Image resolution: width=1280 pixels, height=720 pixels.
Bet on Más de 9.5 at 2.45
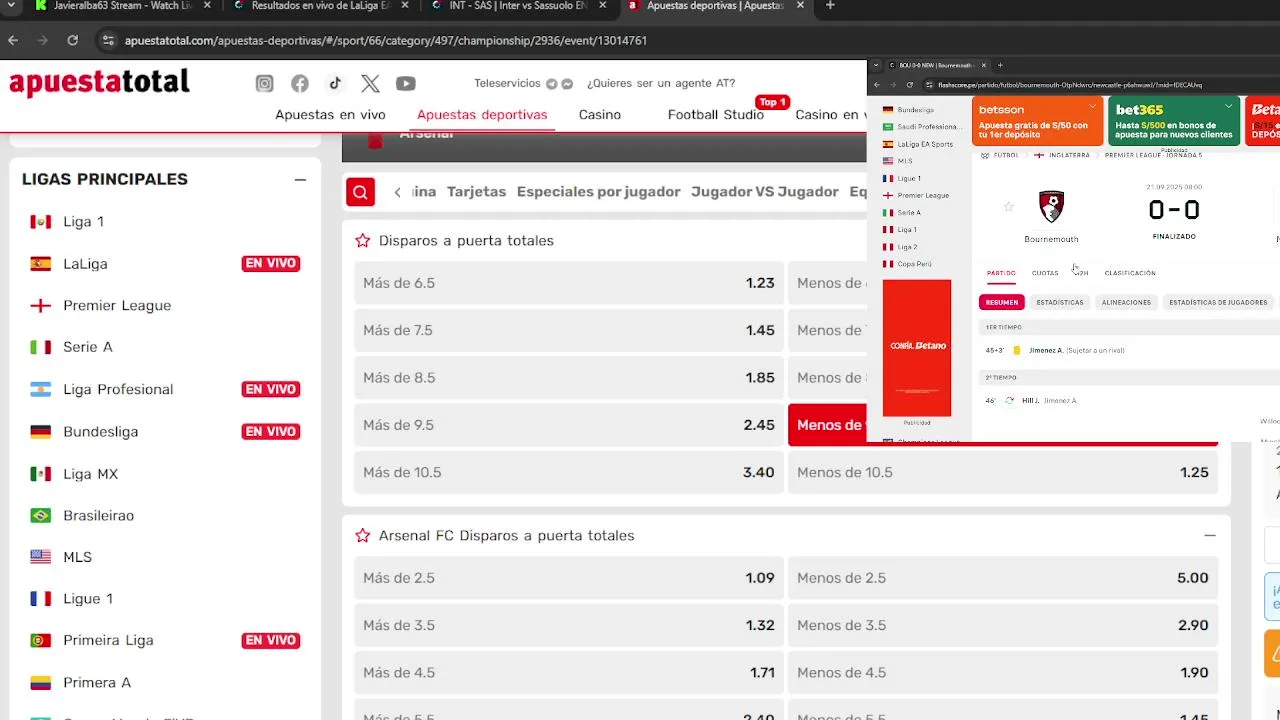(569, 425)
